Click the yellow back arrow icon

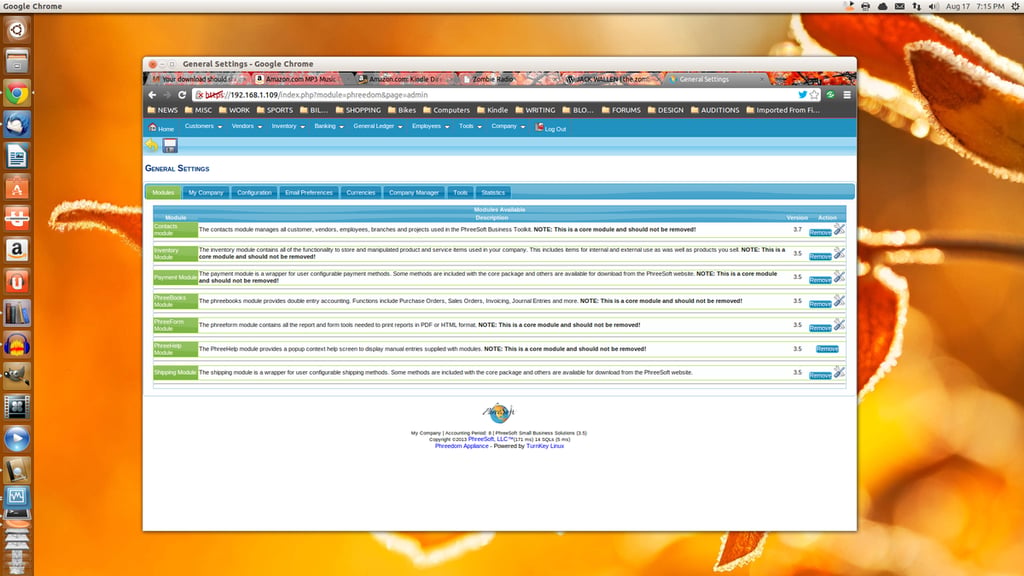coord(152,145)
